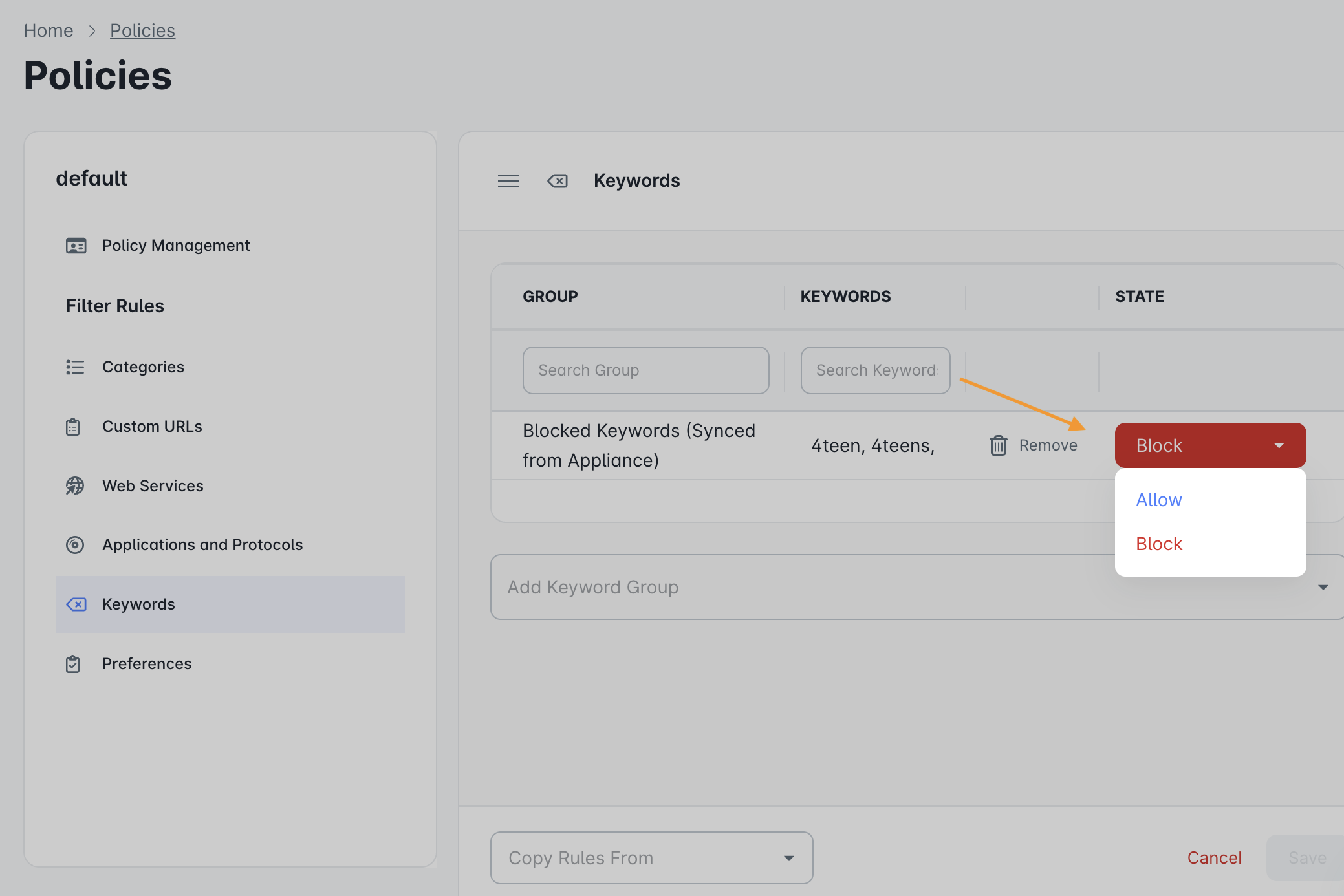The width and height of the screenshot is (1344, 896).
Task: Go to Home breadcrumb
Action: (49, 30)
